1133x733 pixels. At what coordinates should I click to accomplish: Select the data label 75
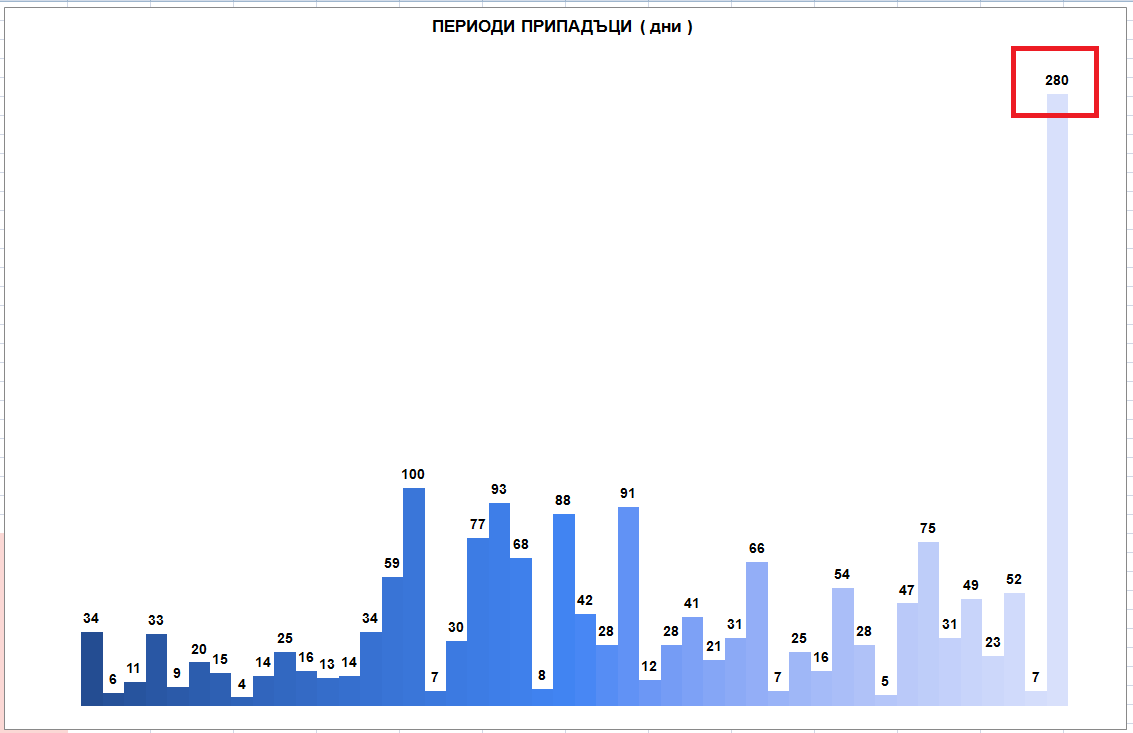[x=928, y=528]
